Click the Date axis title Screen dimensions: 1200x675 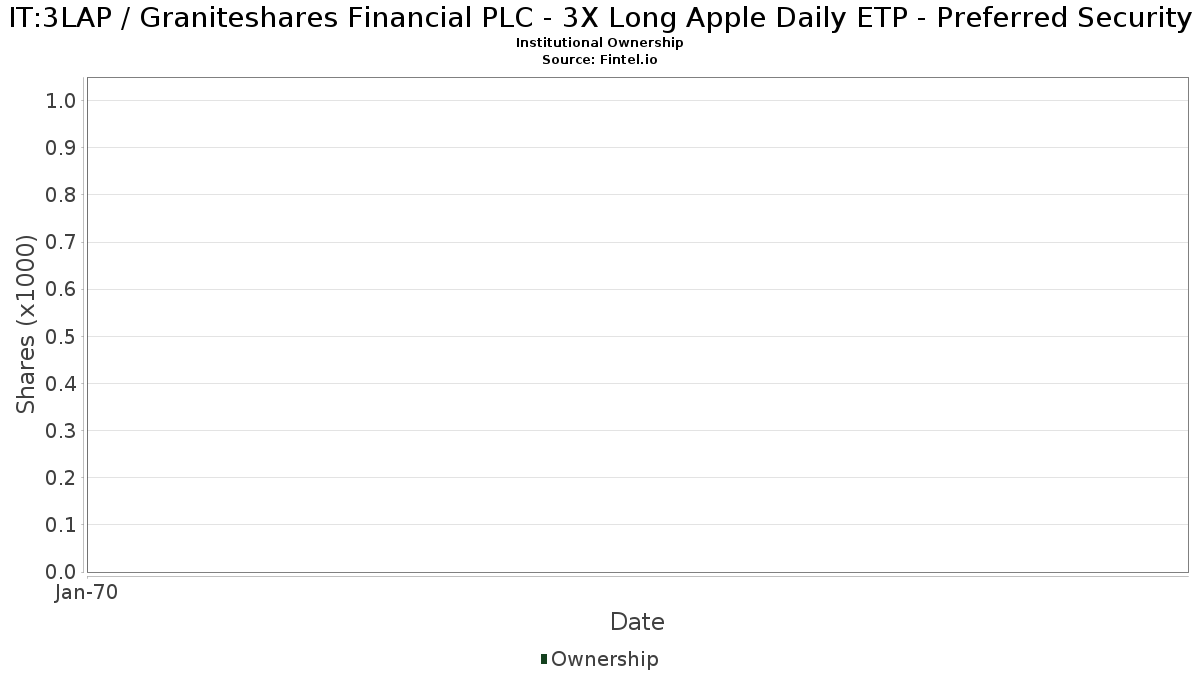point(637,622)
